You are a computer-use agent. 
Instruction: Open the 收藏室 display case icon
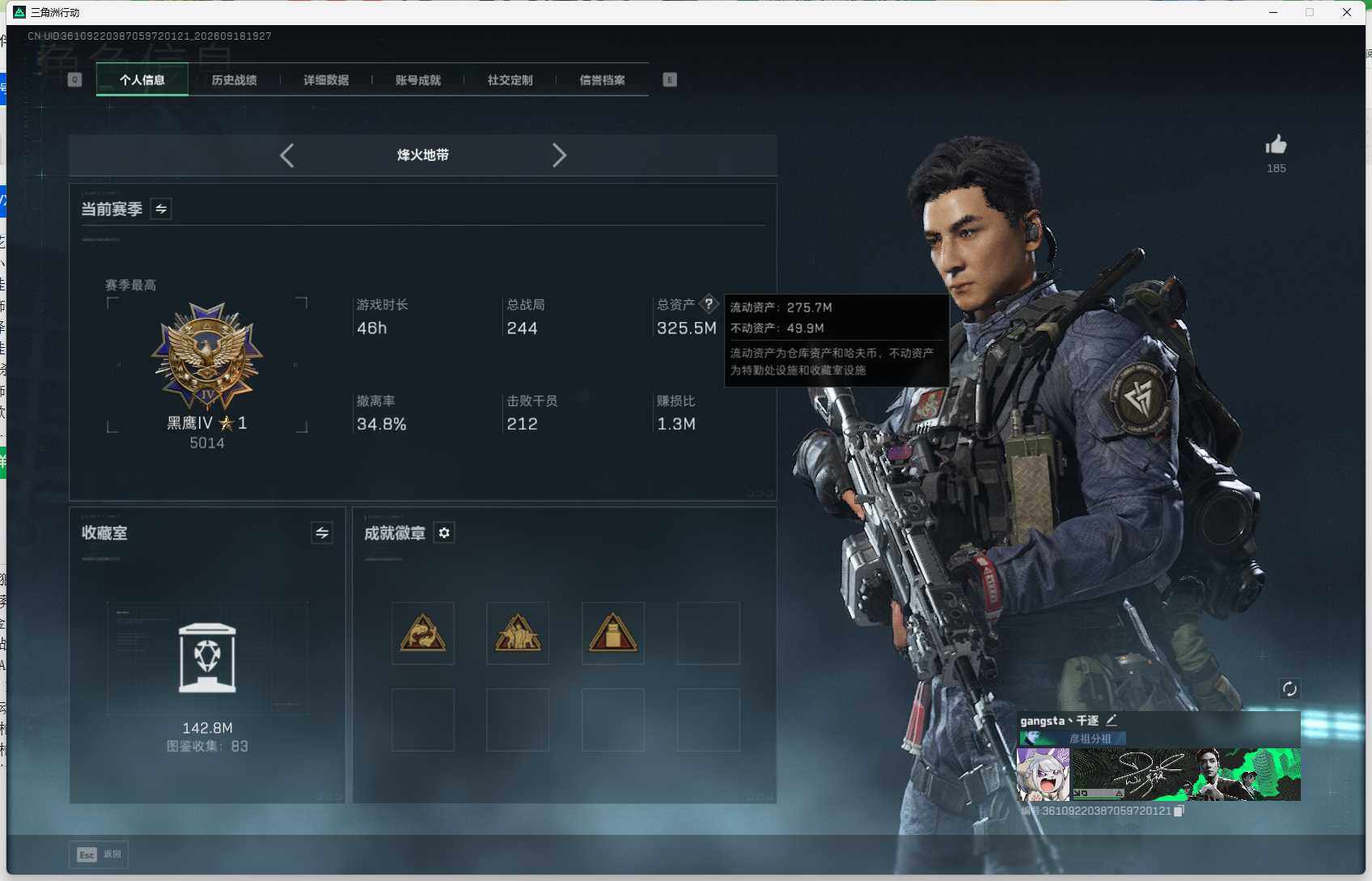[x=207, y=658]
